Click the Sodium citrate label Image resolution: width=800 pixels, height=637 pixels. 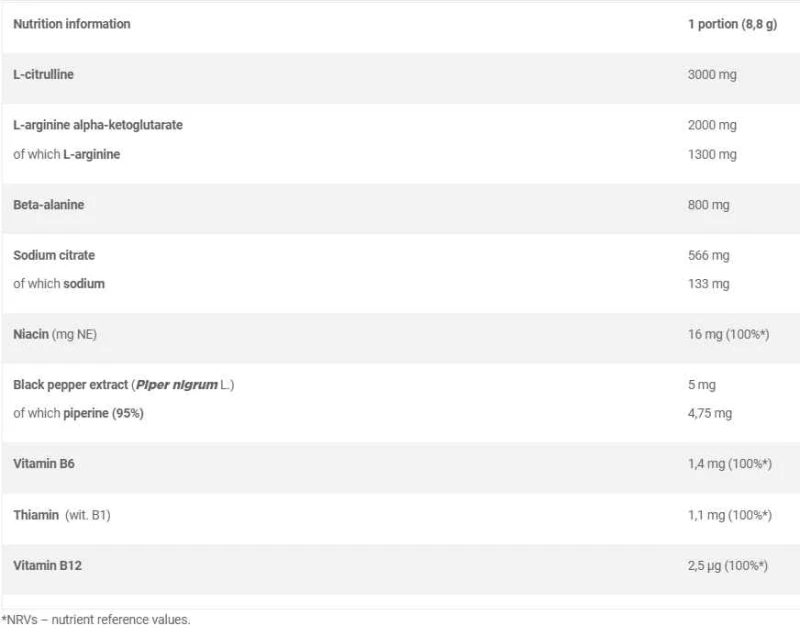[x=54, y=255]
